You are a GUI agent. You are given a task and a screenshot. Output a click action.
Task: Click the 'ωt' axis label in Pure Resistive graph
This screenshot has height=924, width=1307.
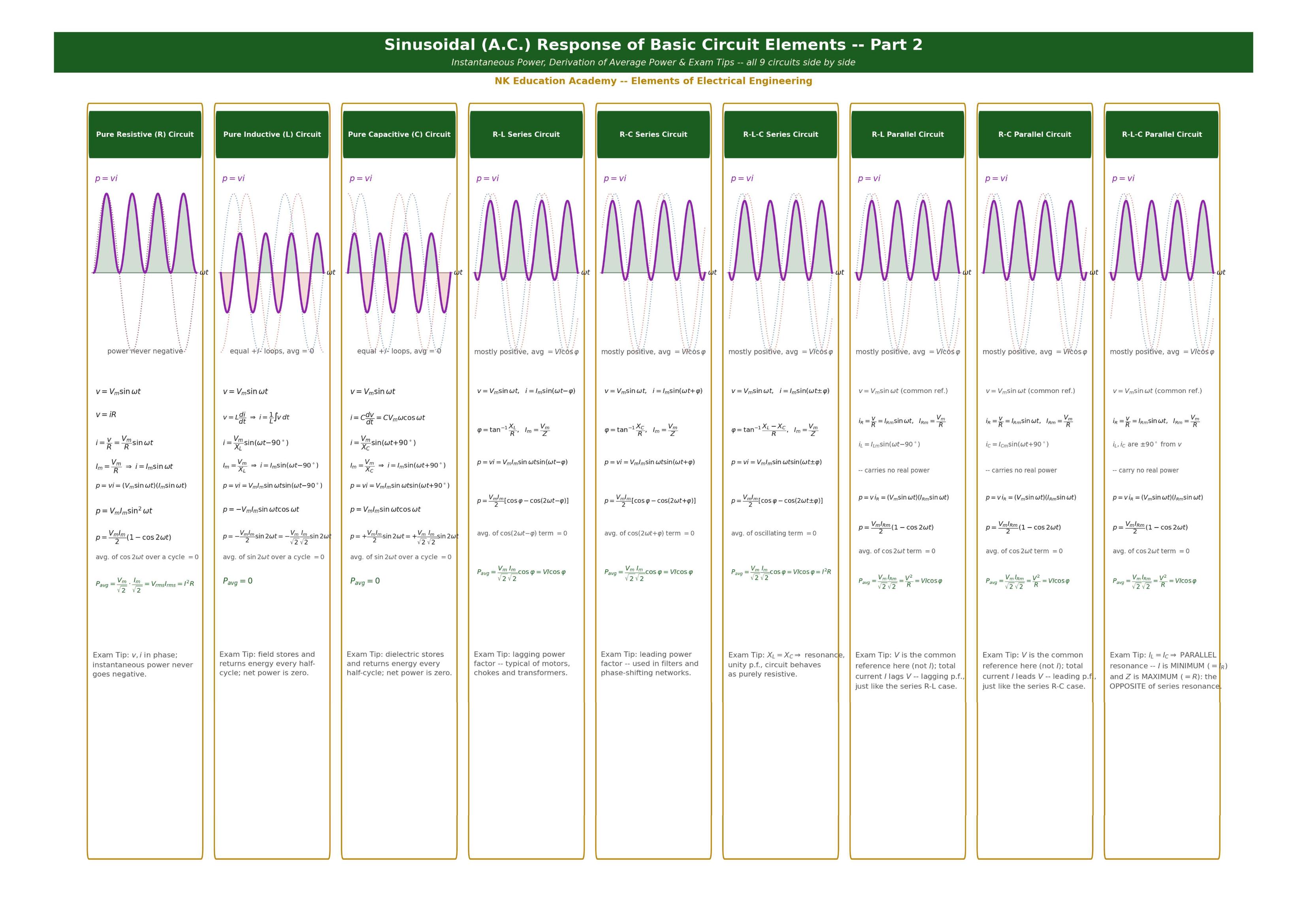tap(204, 273)
